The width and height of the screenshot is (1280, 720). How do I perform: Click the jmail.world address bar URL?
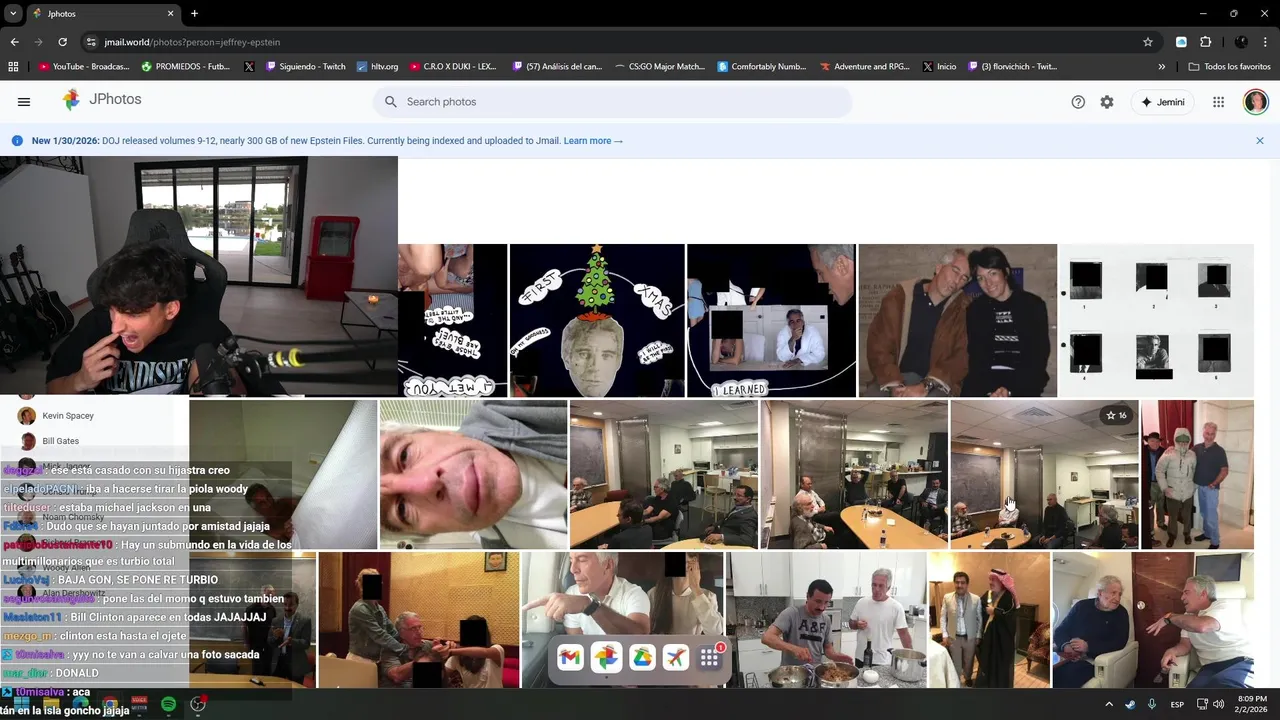(192, 42)
